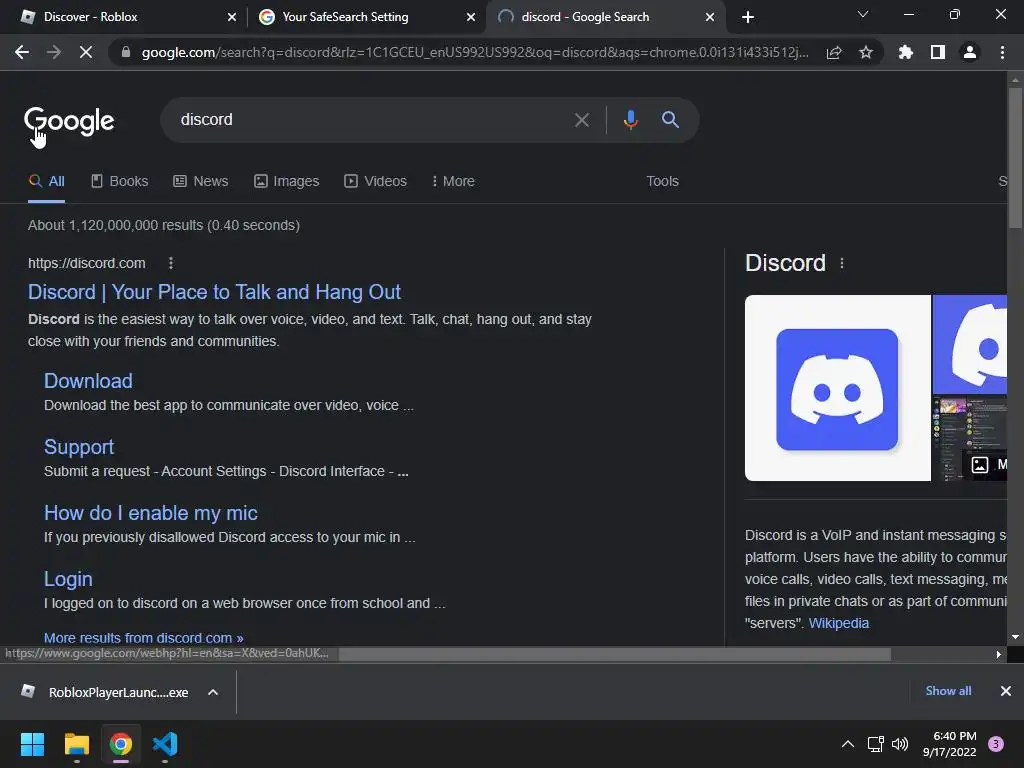Click the horizontal scrollbar thumb
Viewport: 1024px width, 768px height.
tap(615, 654)
